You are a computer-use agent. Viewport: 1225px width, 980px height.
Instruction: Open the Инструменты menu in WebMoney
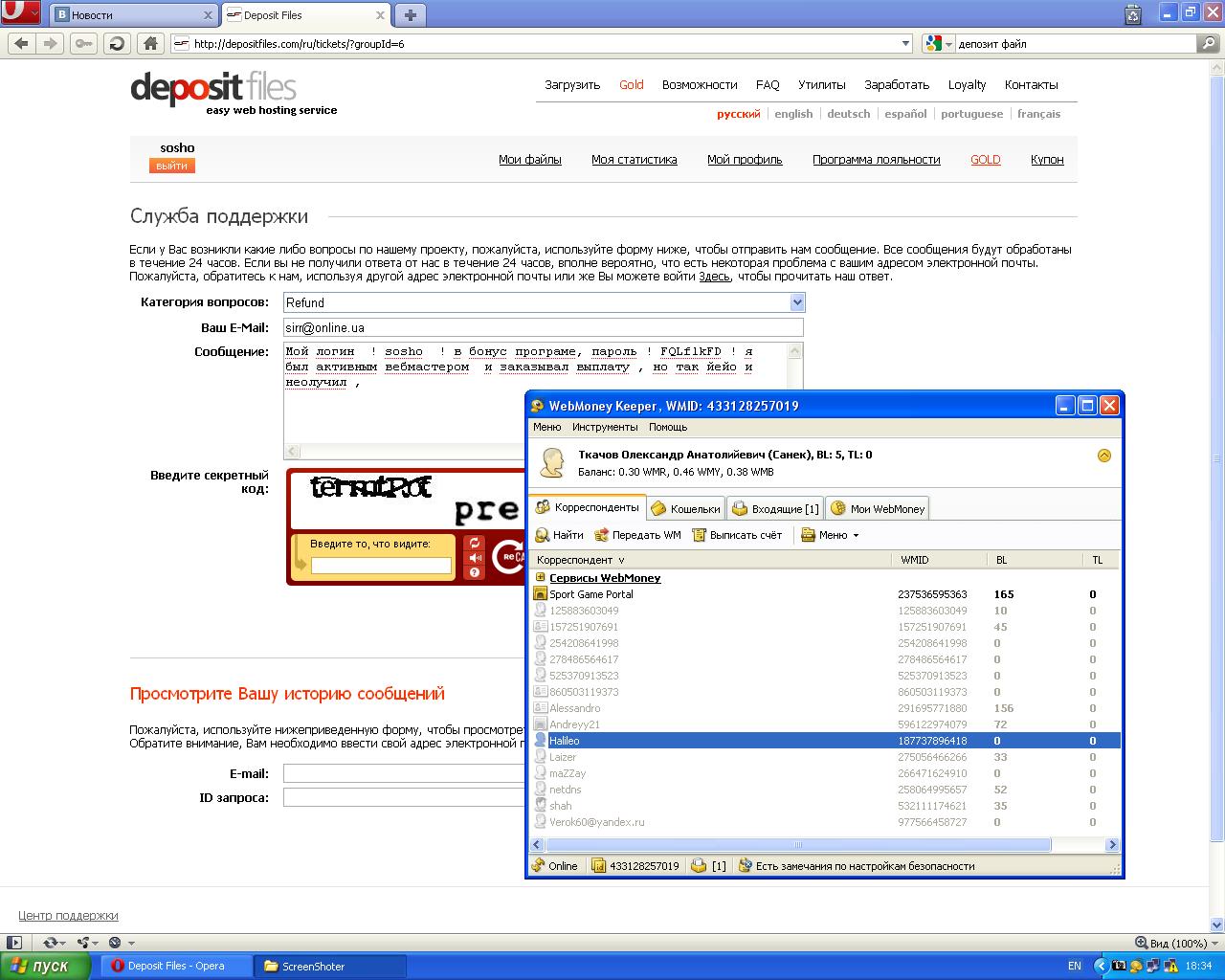605,427
